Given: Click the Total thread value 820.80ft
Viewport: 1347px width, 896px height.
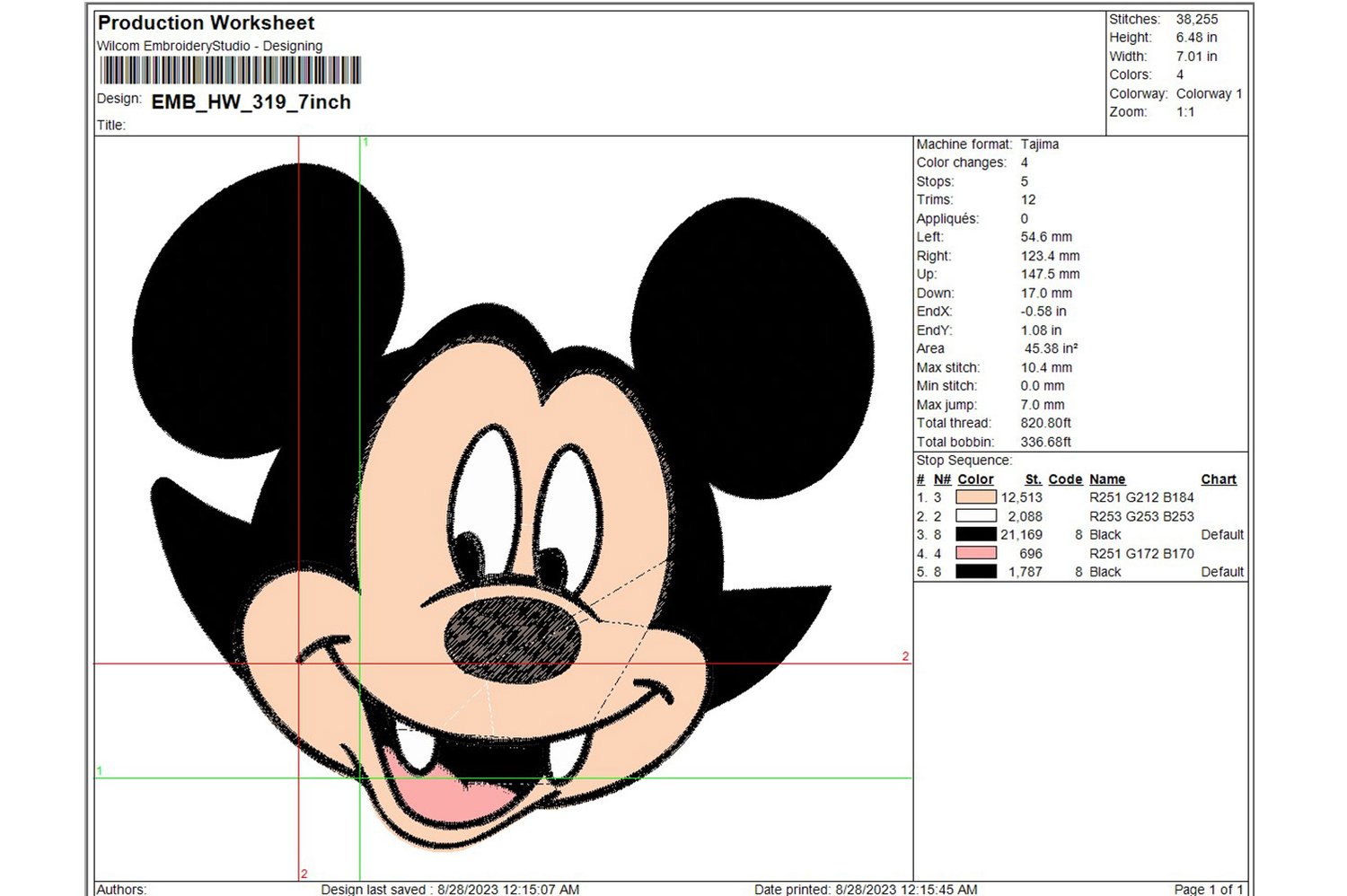Looking at the screenshot, I should pyautogui.click(x=1046, y=423).
